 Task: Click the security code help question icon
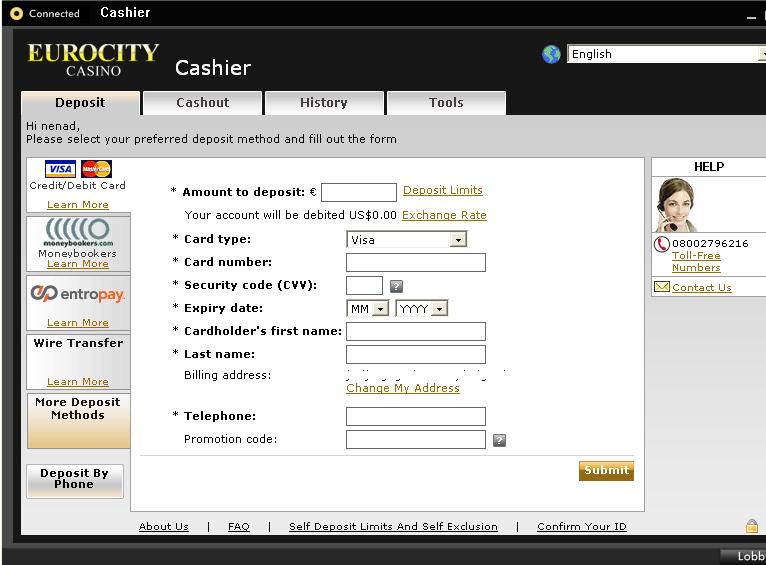[x=396, y=286]
